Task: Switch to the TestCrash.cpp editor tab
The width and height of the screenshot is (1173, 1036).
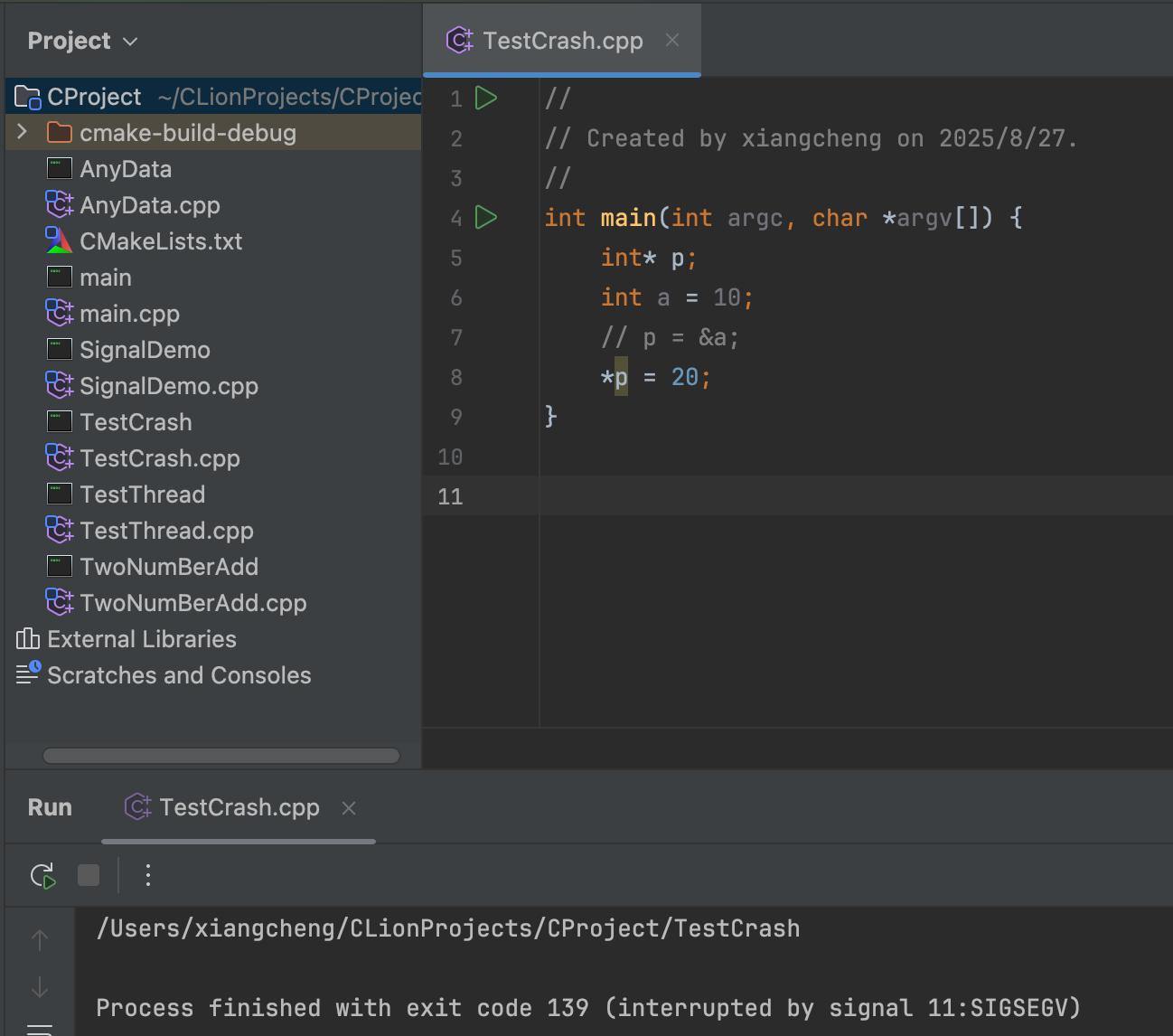Action: (x=562, y=41)
